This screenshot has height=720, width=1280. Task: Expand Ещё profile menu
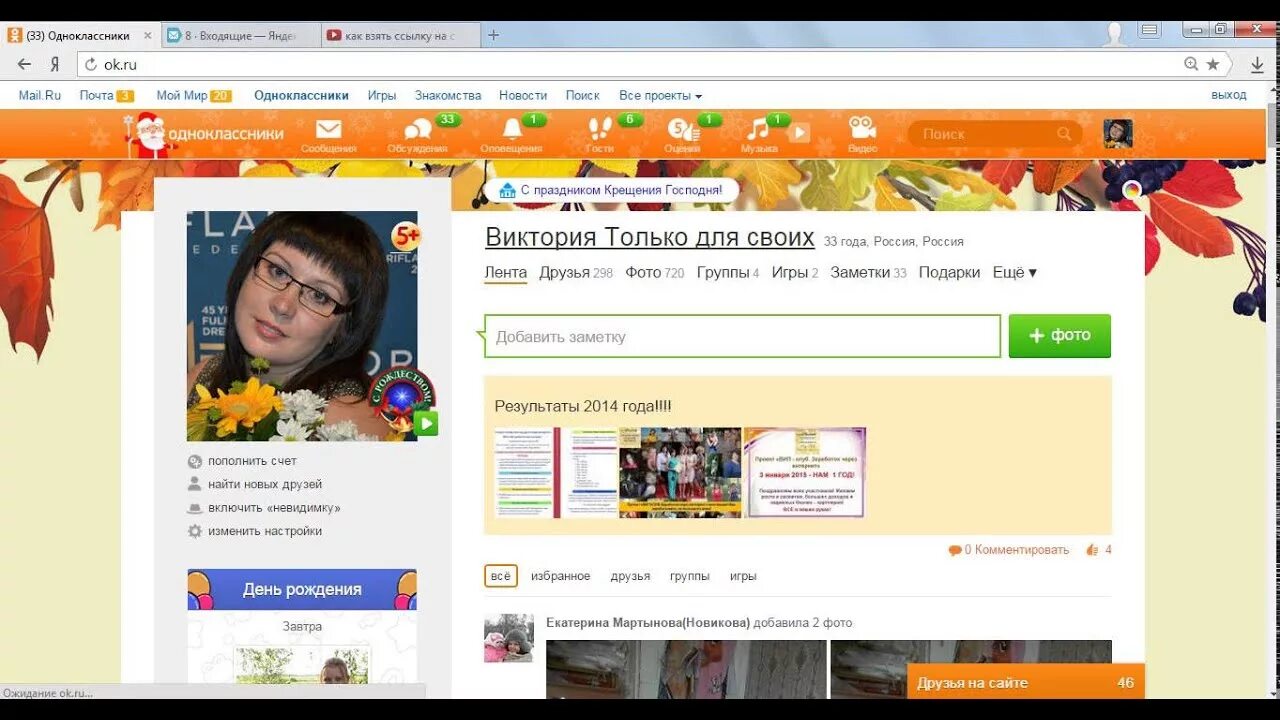coord(1014,272)
